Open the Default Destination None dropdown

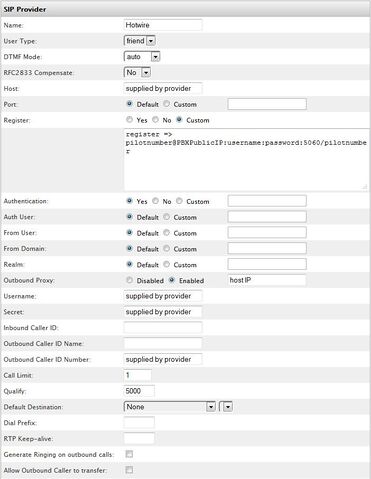pos(170,407)
